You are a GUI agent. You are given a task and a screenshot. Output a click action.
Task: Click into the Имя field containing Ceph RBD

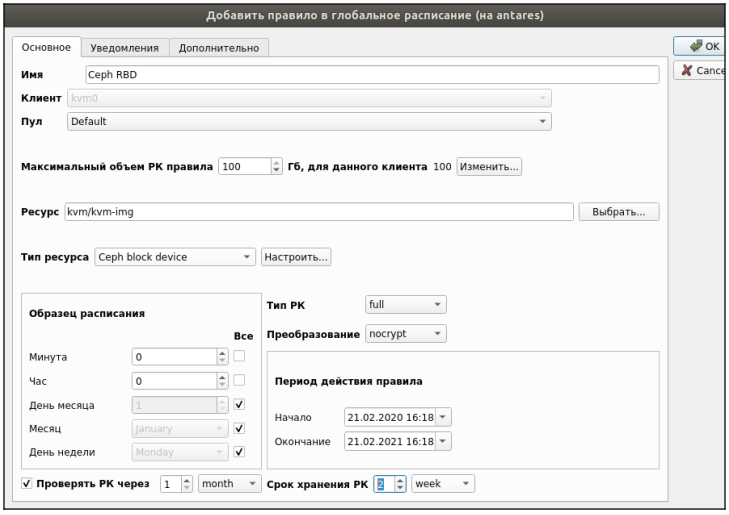point(372,74)
